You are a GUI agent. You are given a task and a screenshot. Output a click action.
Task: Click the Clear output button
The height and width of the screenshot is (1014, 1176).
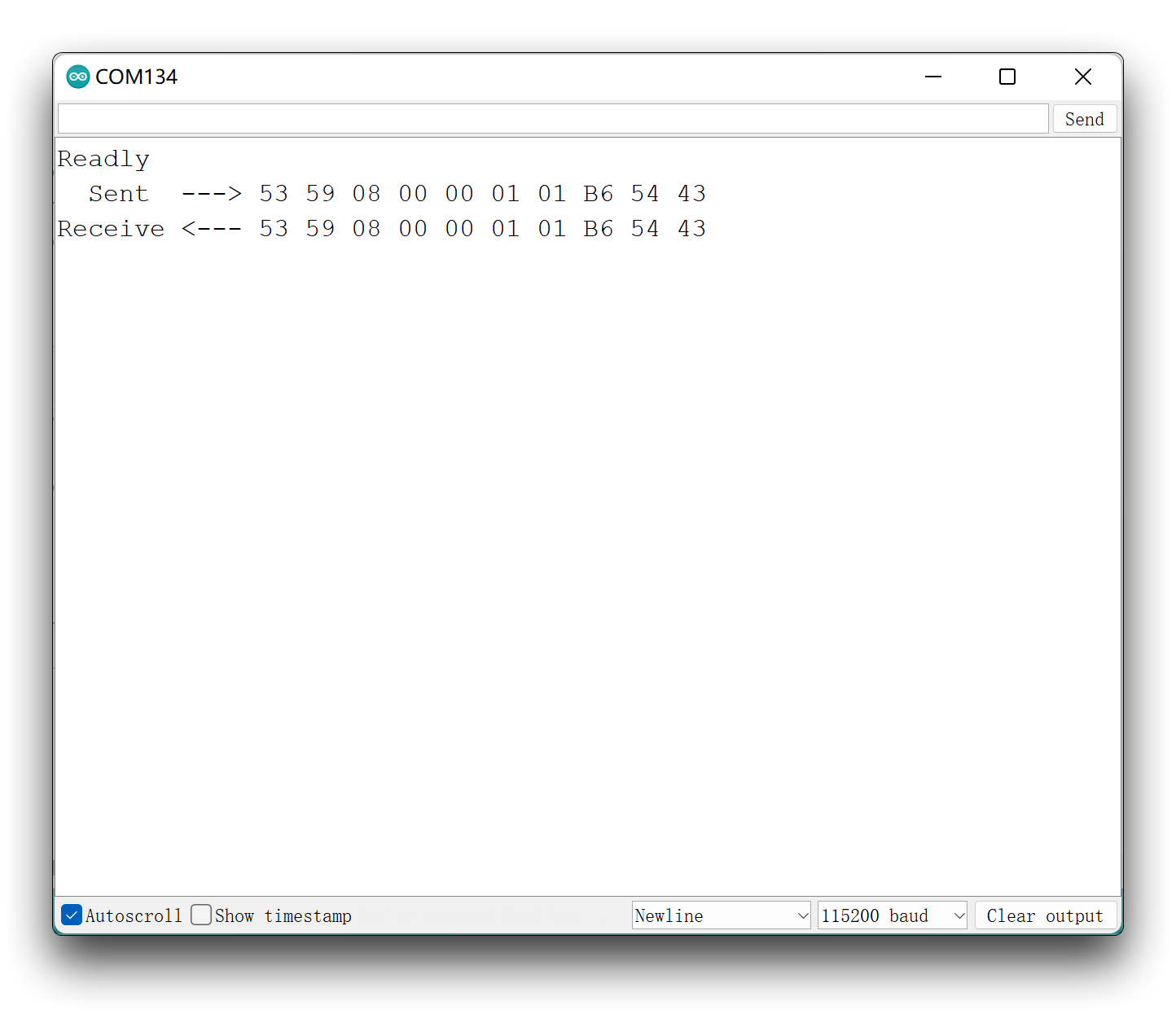[x=1045, y=915]
